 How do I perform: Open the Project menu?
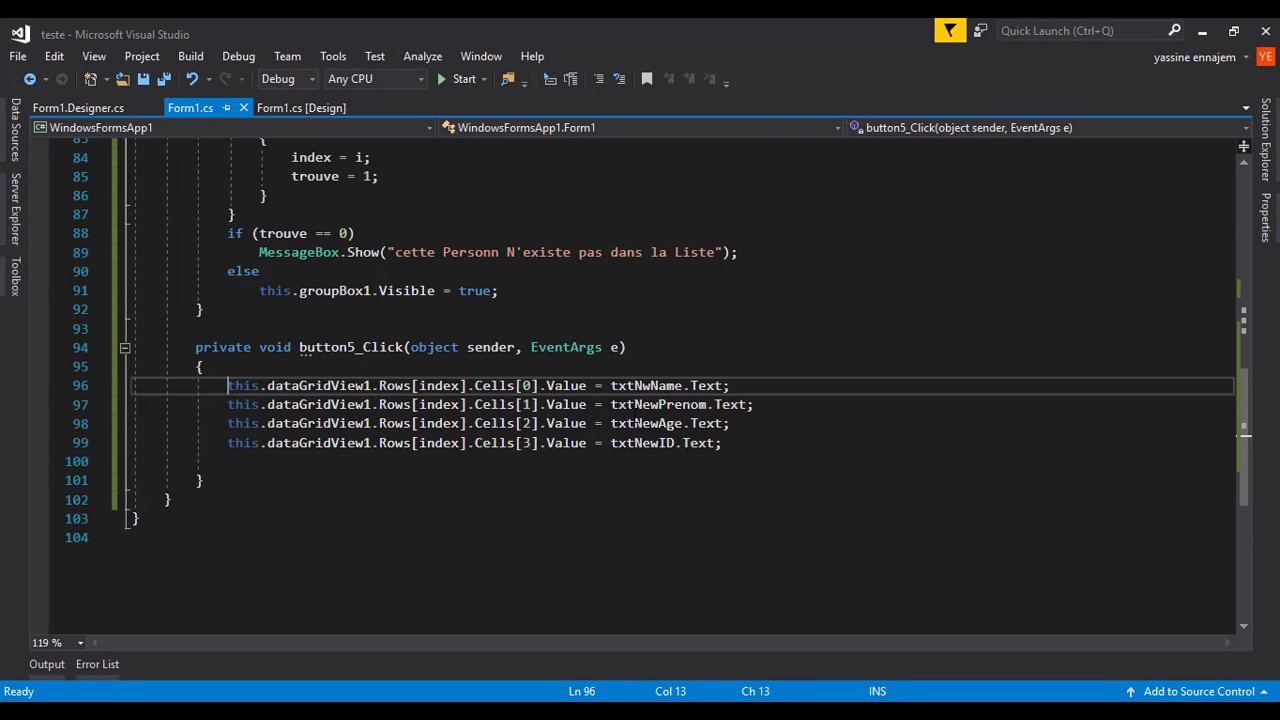(x=142, y=56)
